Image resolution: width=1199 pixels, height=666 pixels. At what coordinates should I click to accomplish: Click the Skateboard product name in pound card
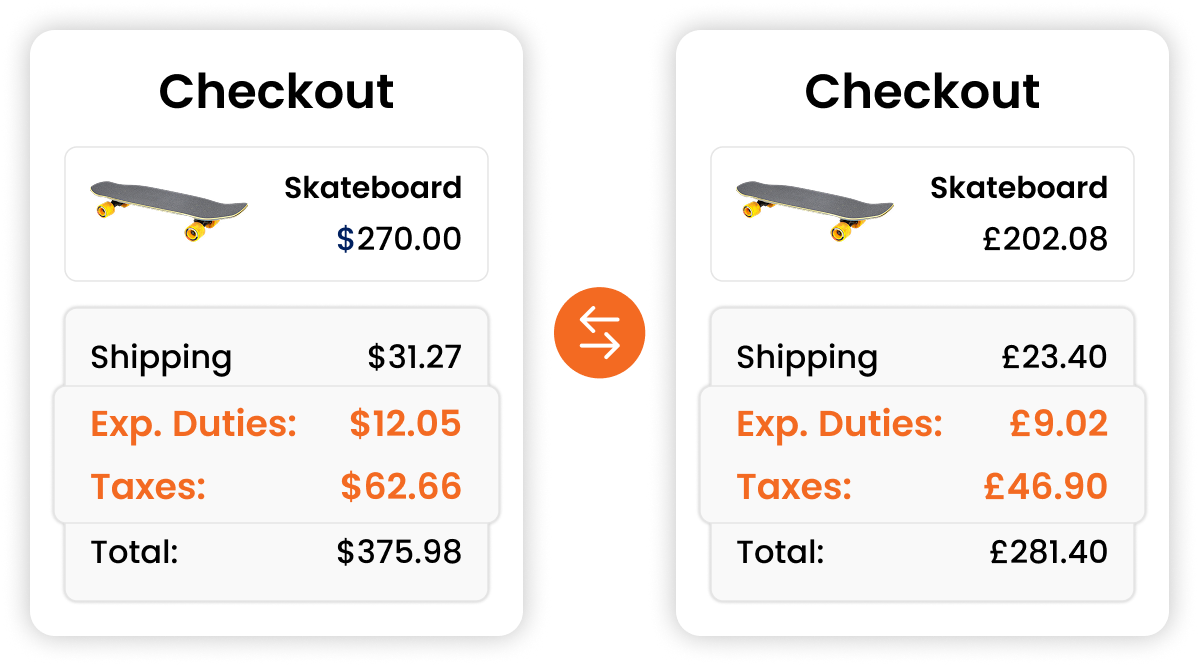tap(1019, 188)
